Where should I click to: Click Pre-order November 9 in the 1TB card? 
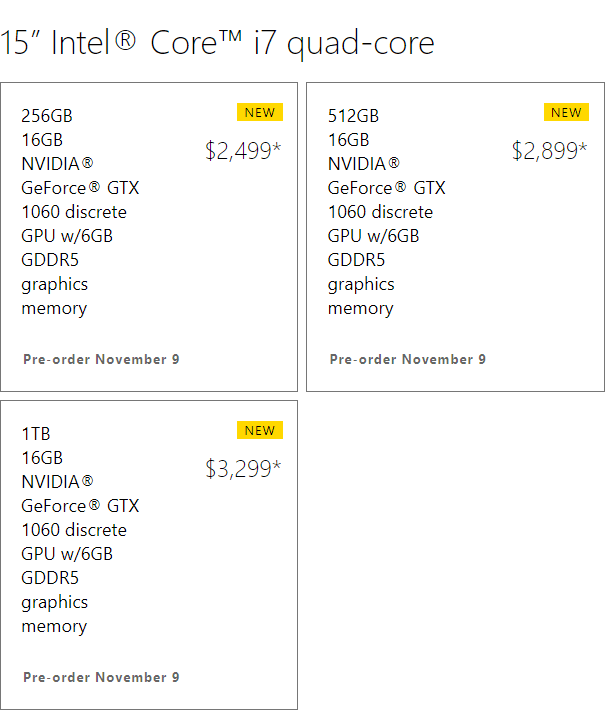pos(101,677)
